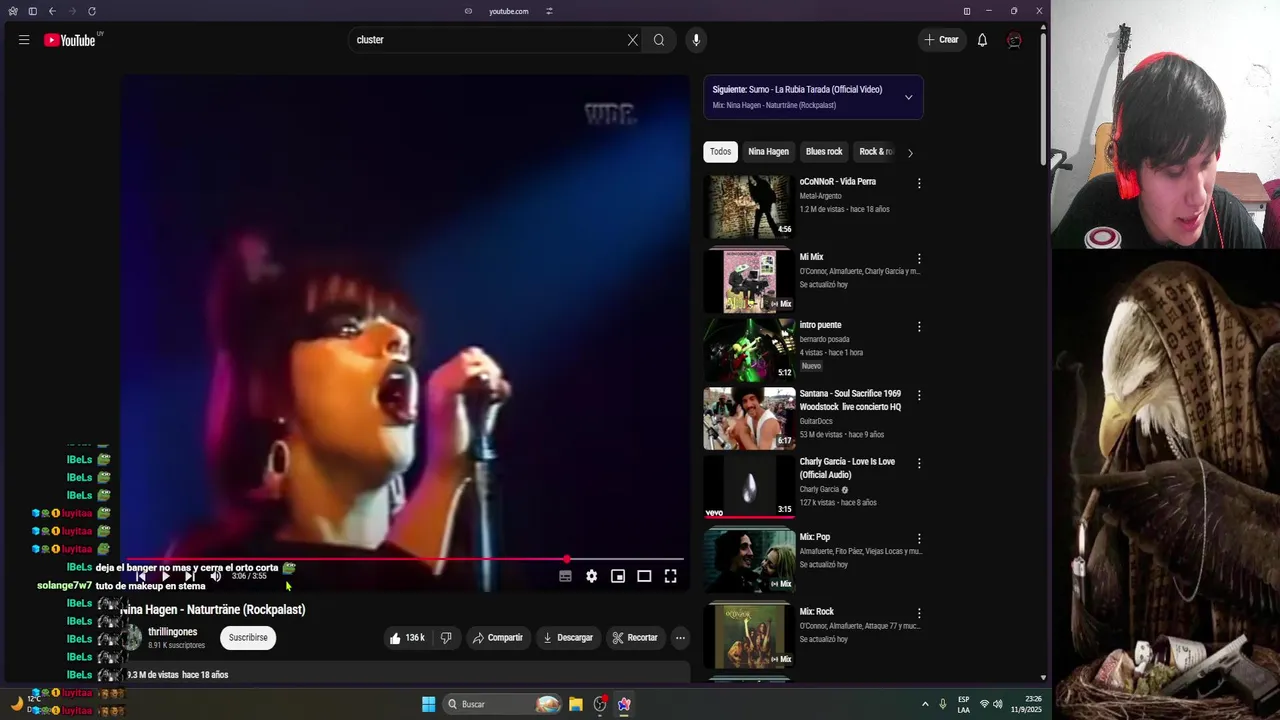Viewport: 1280px width, 720px height.
Task: Expand the Siguiente playlist panel chevron
Action: [x=908, y=97]
